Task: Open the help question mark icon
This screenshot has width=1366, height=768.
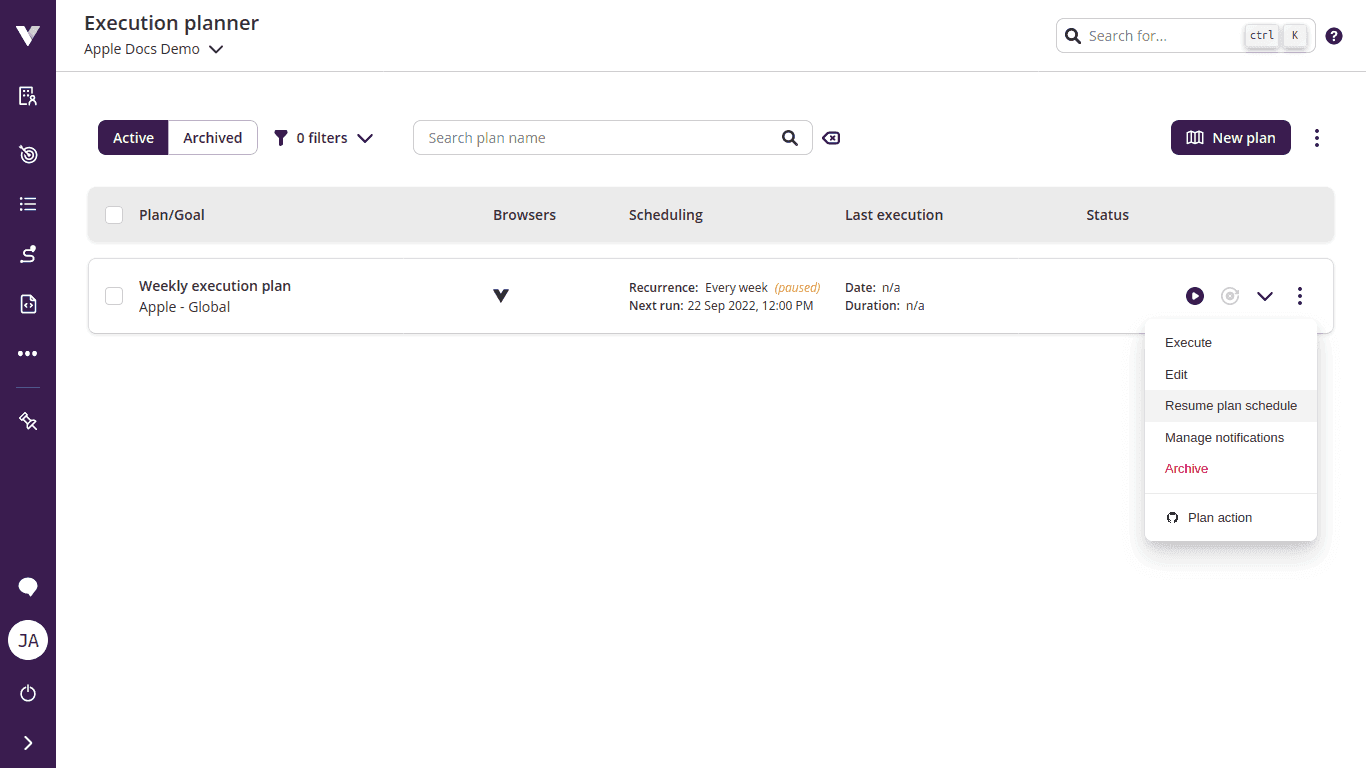Action: [x=1334, y=36]
